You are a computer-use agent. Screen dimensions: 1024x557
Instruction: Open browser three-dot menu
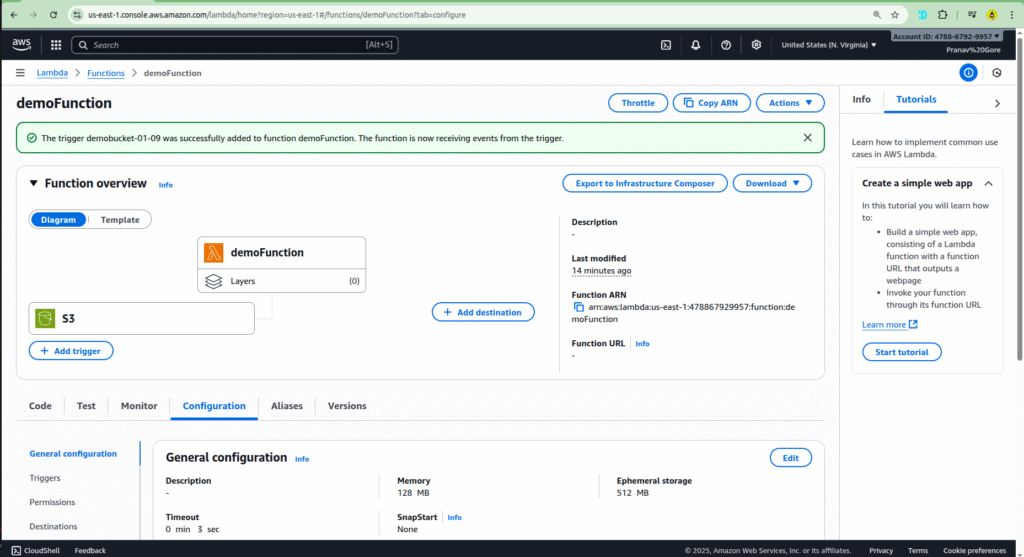point(1011,14)
